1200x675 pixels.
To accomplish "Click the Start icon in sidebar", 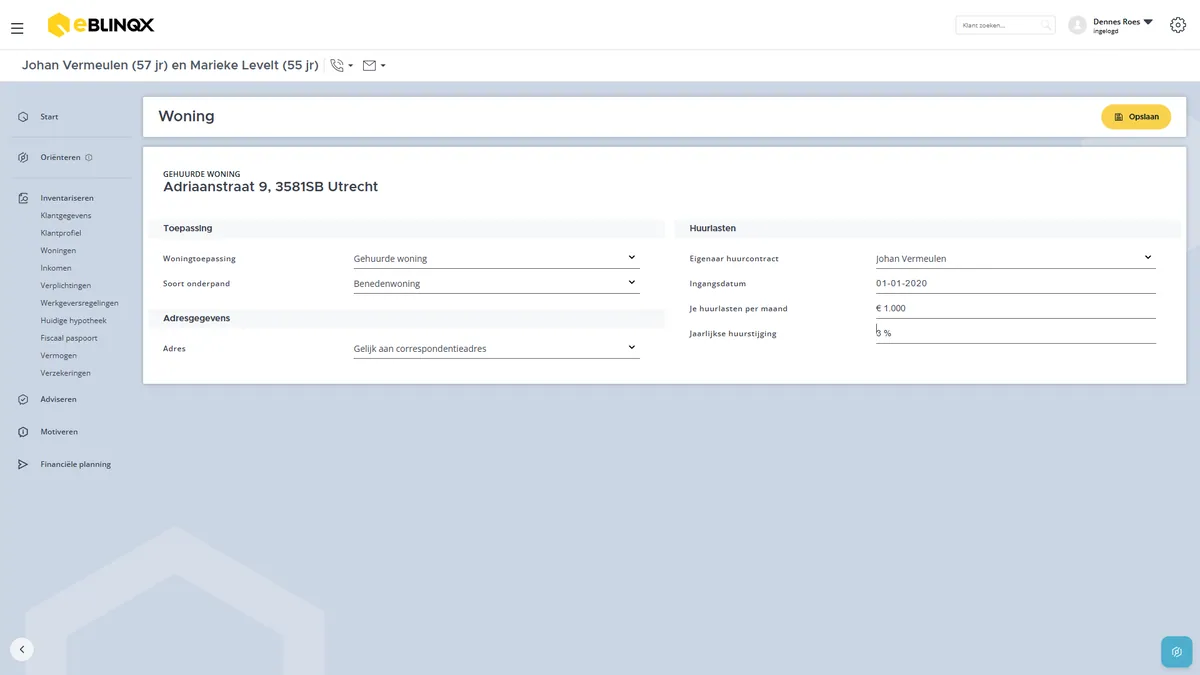I will click(x=23, y=117).
